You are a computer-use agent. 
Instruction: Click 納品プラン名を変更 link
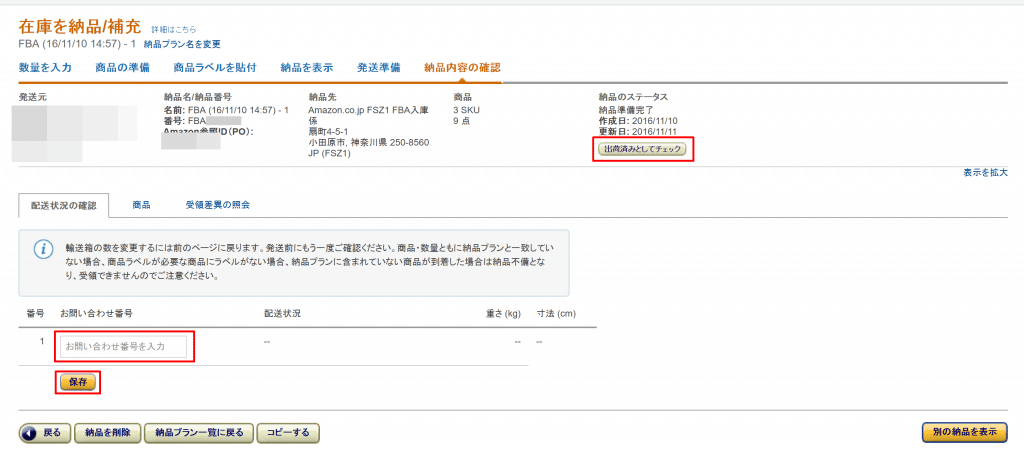click(x=182, y=44)
